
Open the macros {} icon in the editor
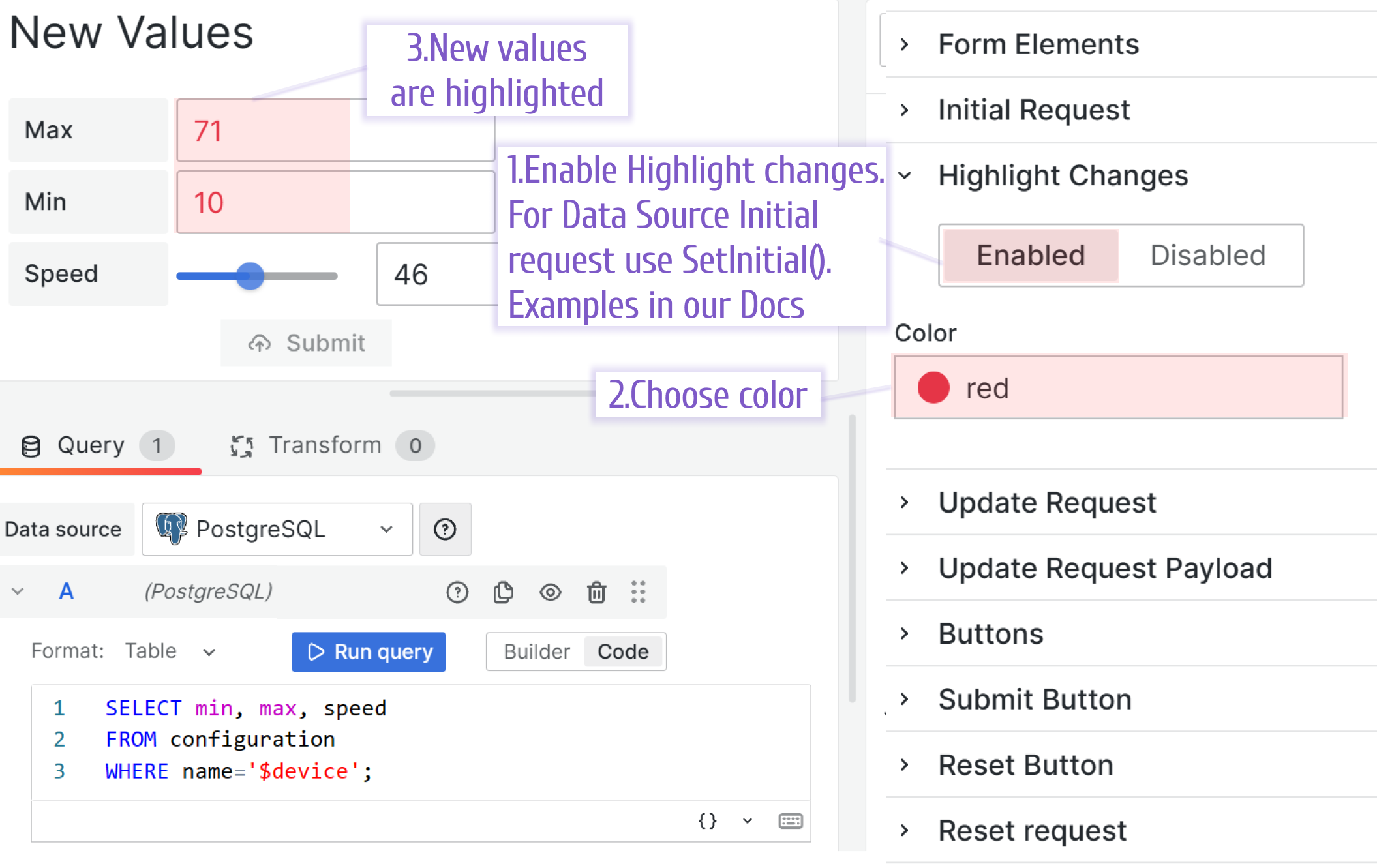point(708,821)
